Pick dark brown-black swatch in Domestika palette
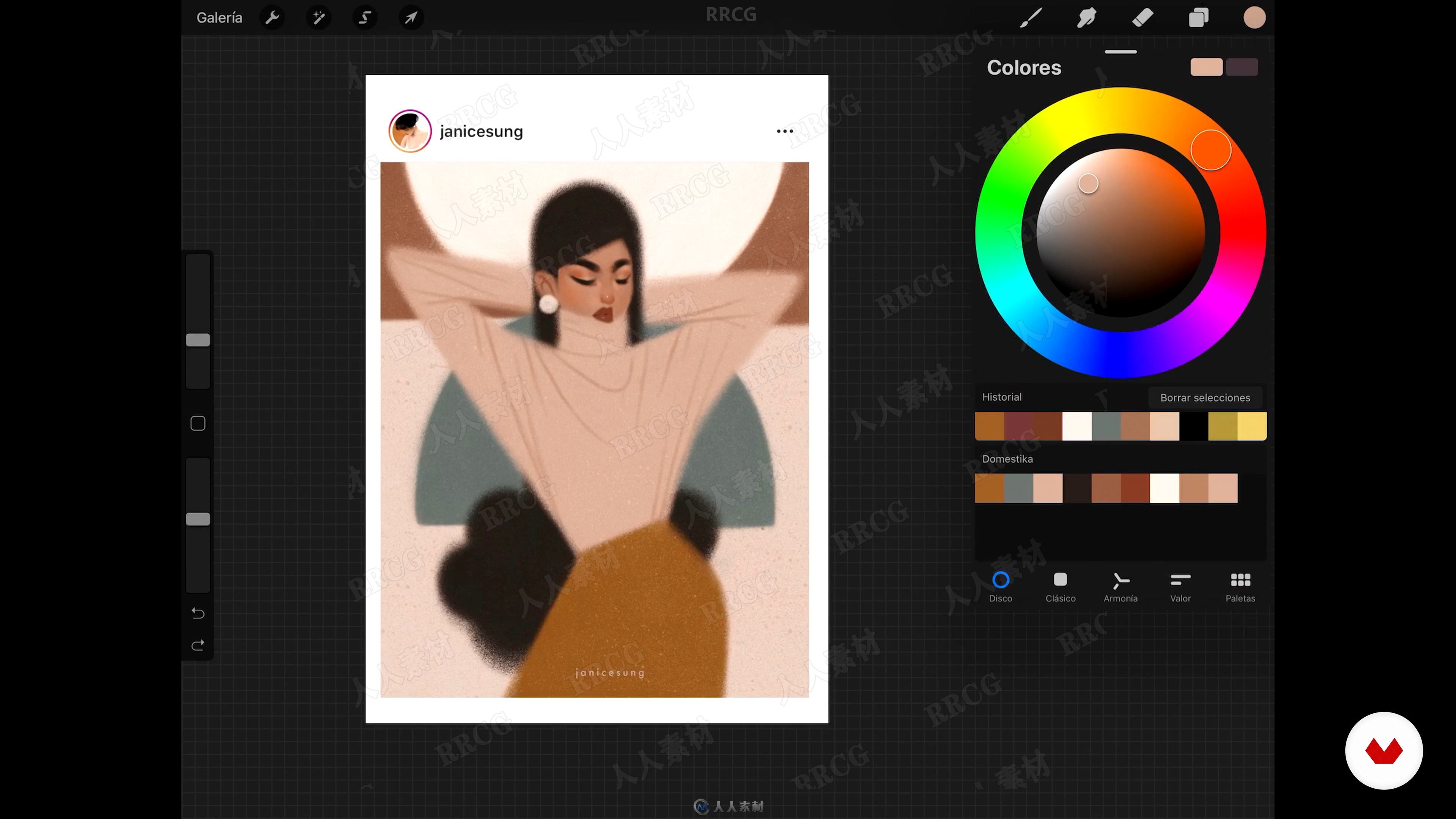This screenshot has width=1456, height=819. click(x=1077, y=488)
